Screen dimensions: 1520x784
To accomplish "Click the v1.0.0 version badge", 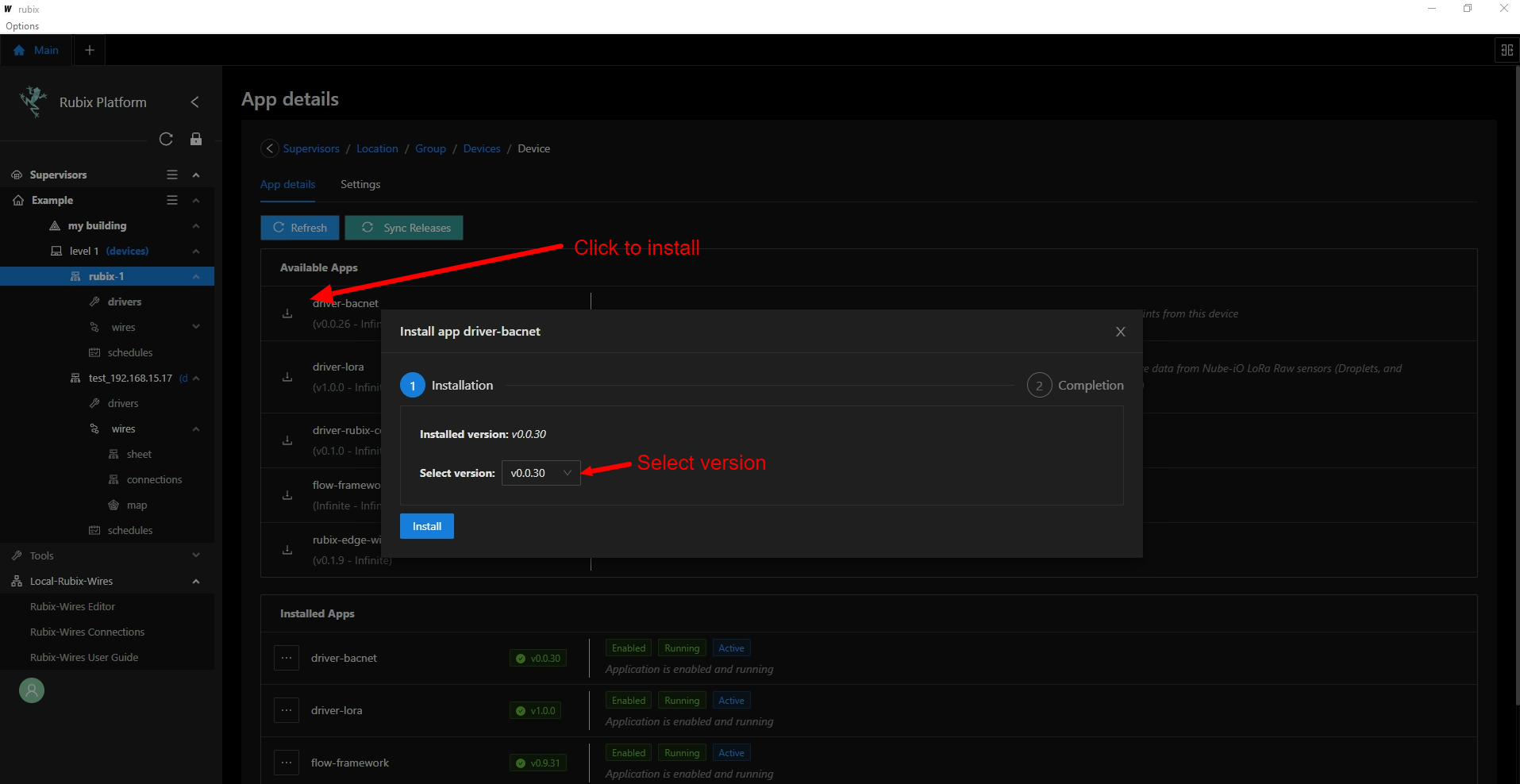I will tap(536, 710).
